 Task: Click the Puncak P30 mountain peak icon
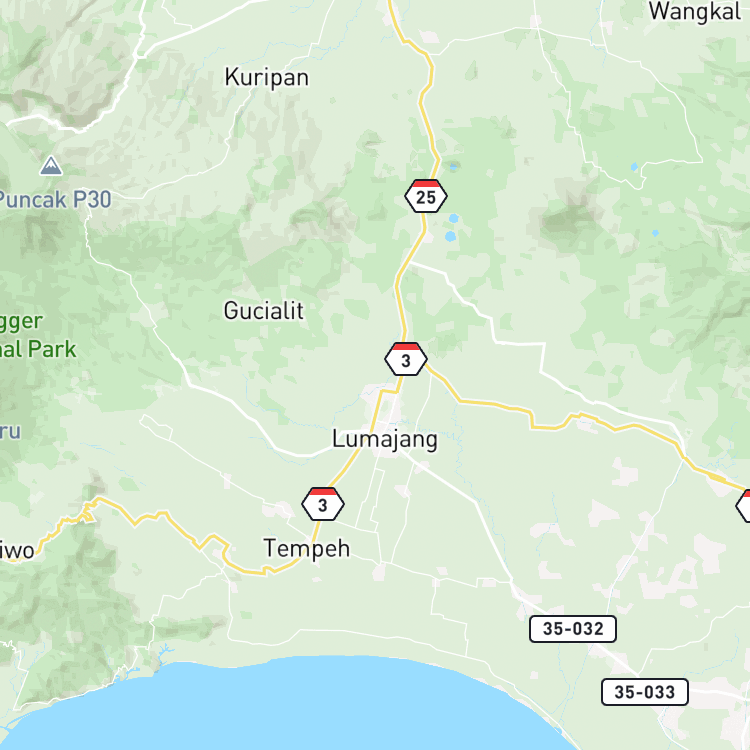tap(51, 165)
